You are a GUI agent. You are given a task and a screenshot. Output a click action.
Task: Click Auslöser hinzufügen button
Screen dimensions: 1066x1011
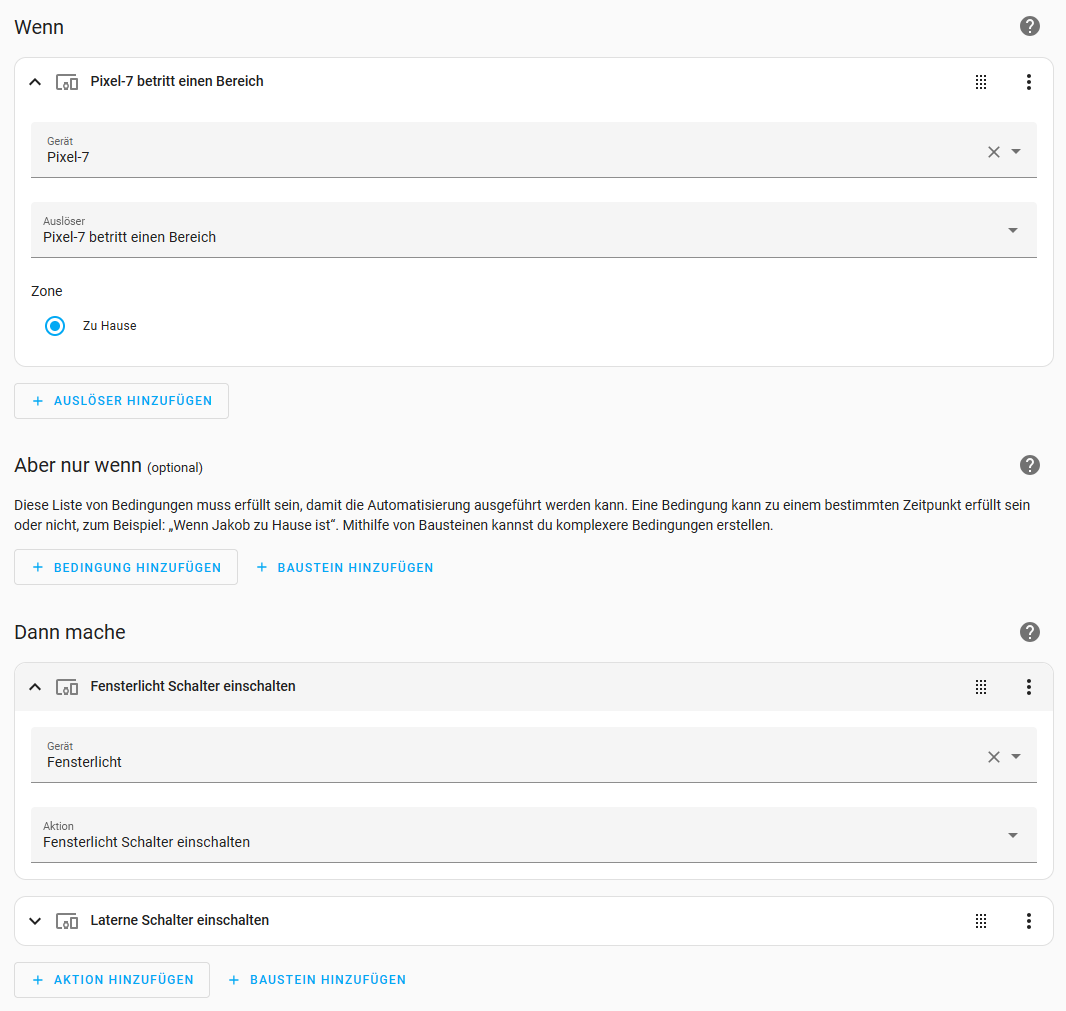point(121,401)
